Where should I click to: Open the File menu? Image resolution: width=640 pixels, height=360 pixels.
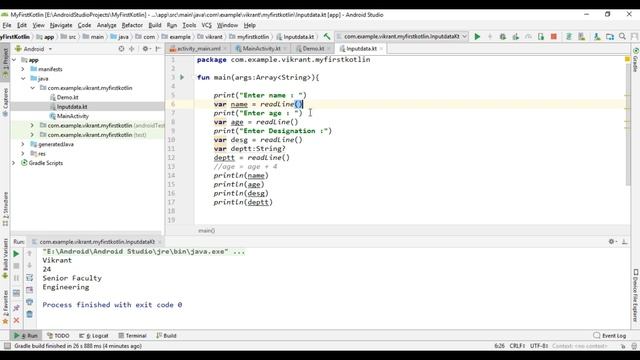tap(7, 25)
